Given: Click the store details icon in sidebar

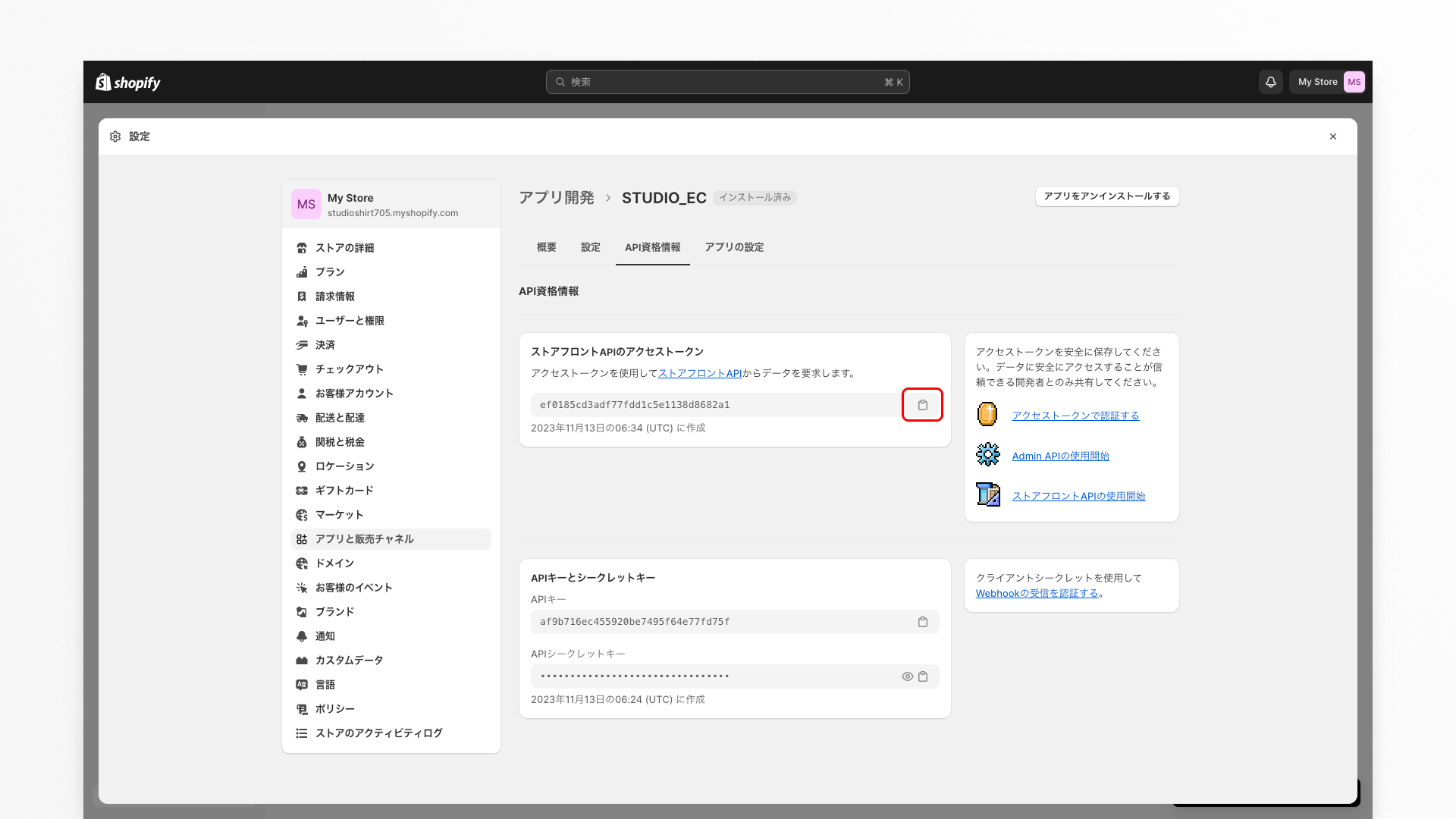Looking at the screenshot, I should point(302,248).
